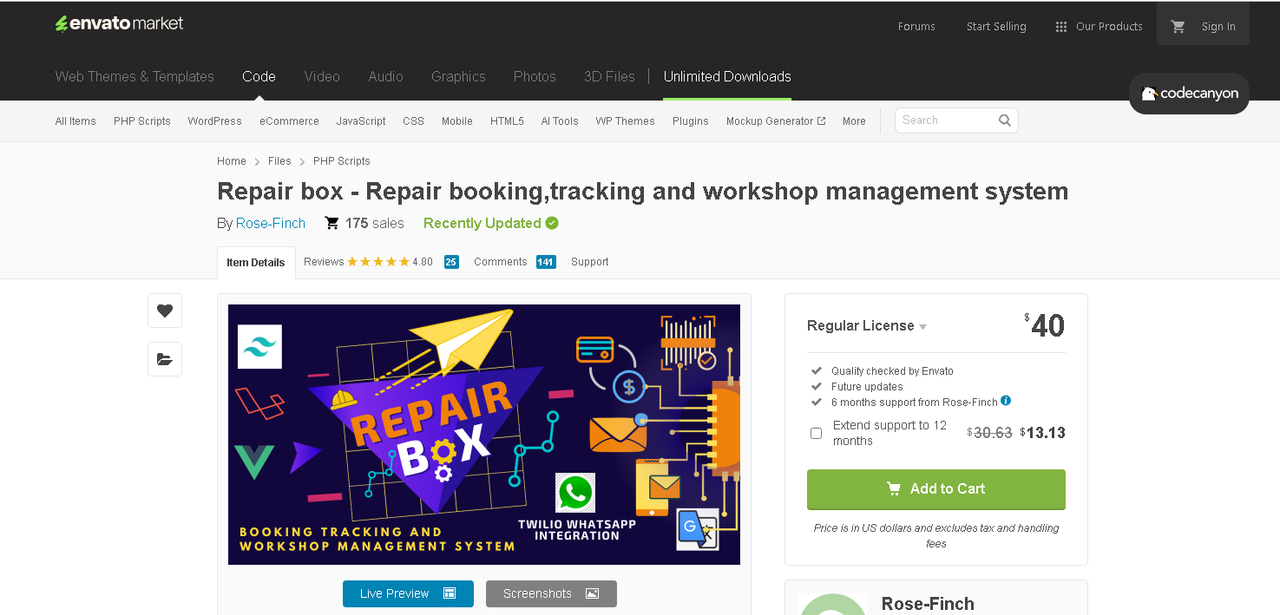Enable Extend support to 12 months checkbox

tap(816, 433)
